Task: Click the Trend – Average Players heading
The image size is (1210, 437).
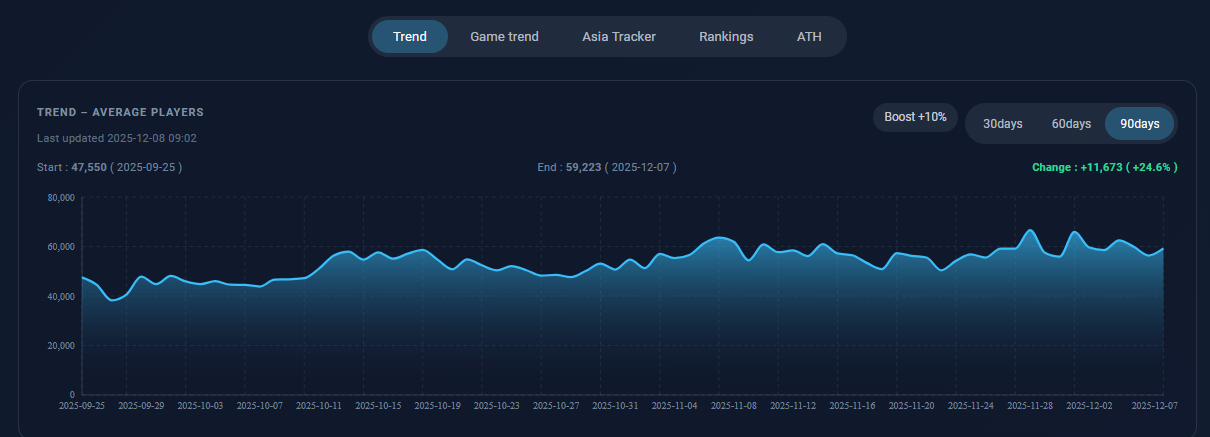Action: (120, 112)
